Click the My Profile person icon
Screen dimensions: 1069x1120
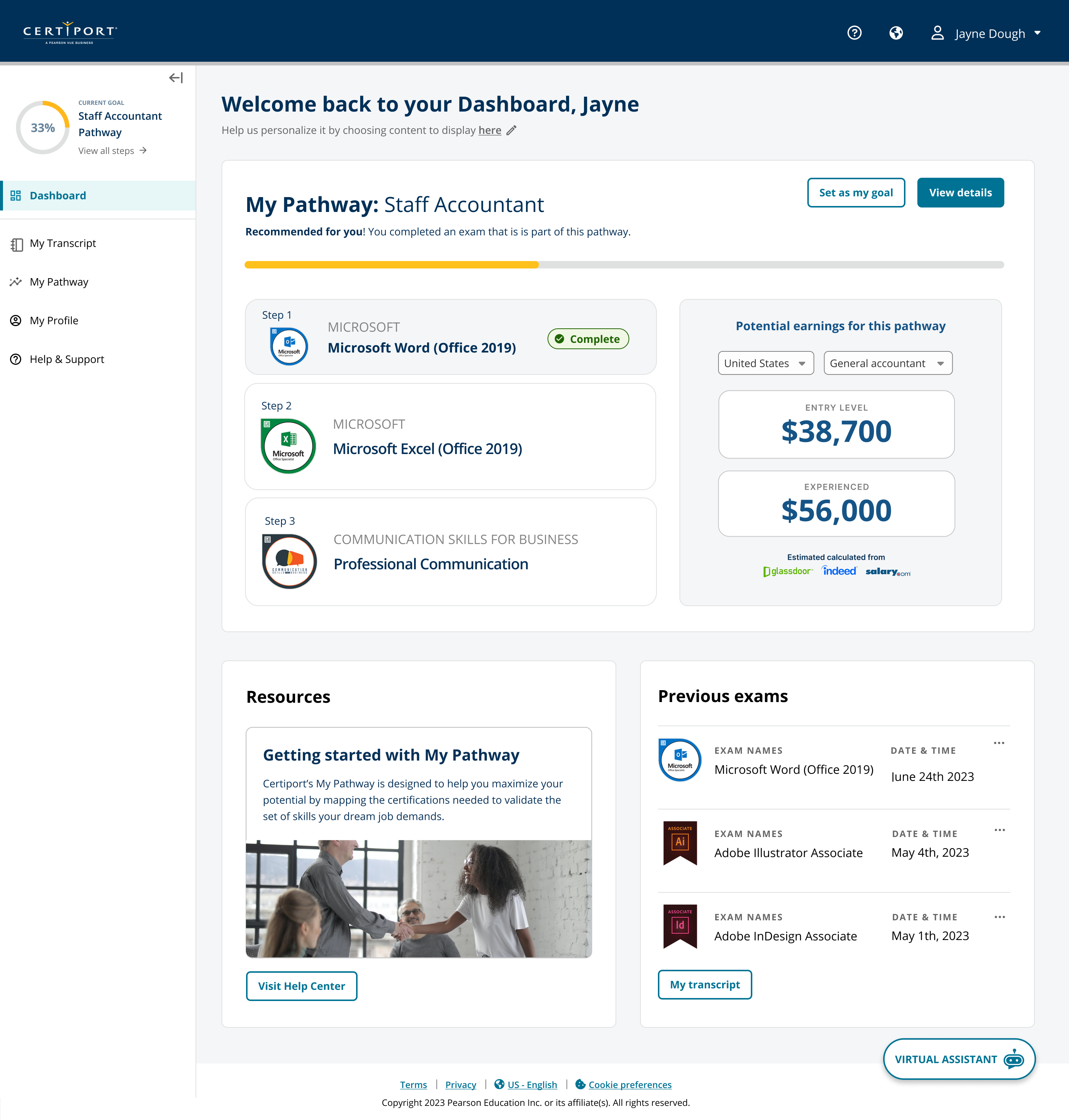click(x=16, y=321)
